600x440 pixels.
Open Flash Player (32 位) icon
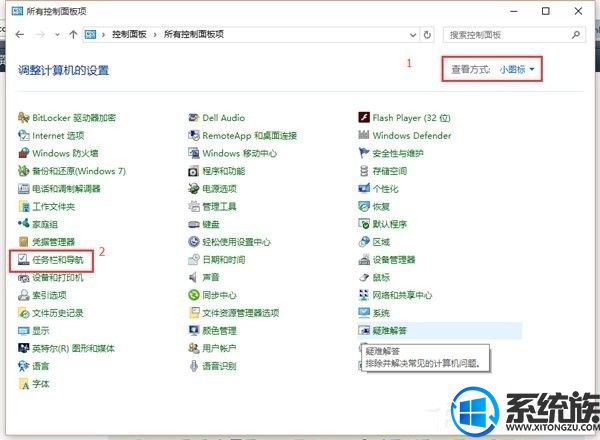364,117
